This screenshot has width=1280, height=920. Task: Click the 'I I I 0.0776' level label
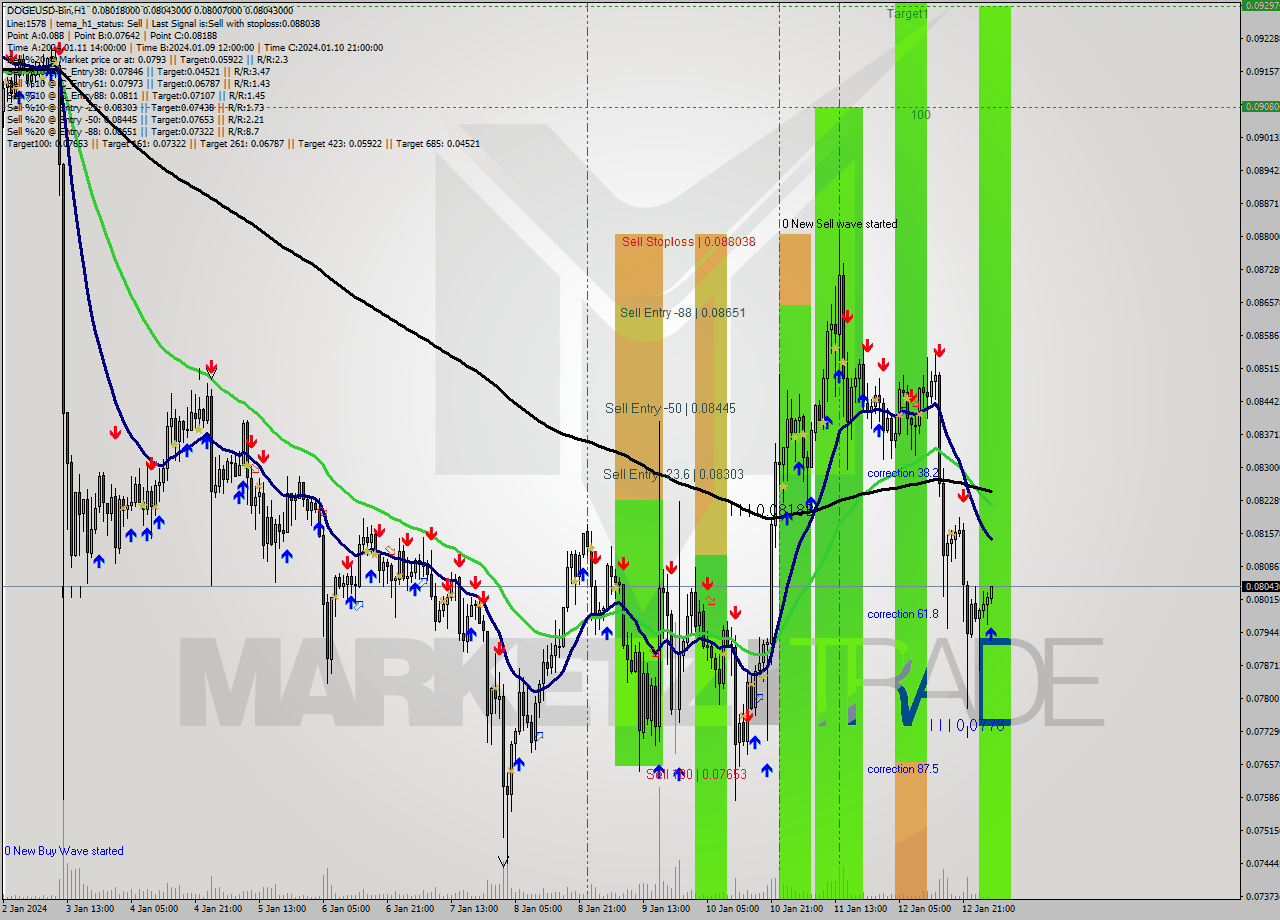(x=967, y=725)
